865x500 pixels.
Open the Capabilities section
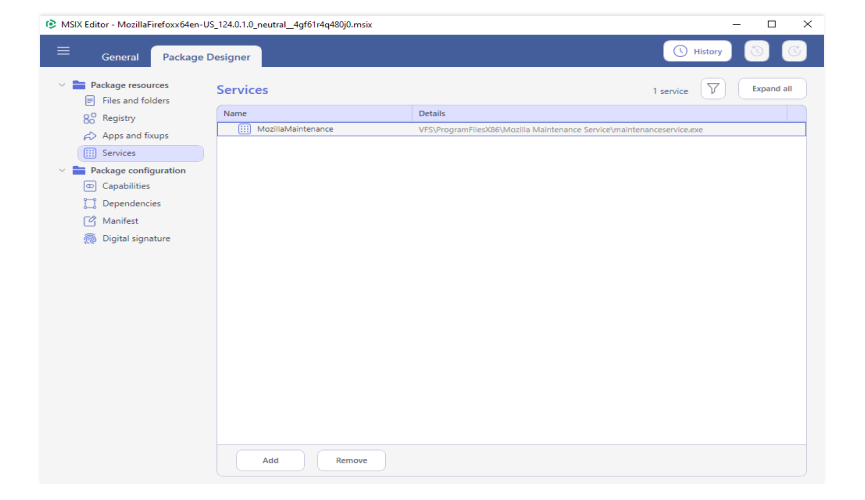point(126,186)
